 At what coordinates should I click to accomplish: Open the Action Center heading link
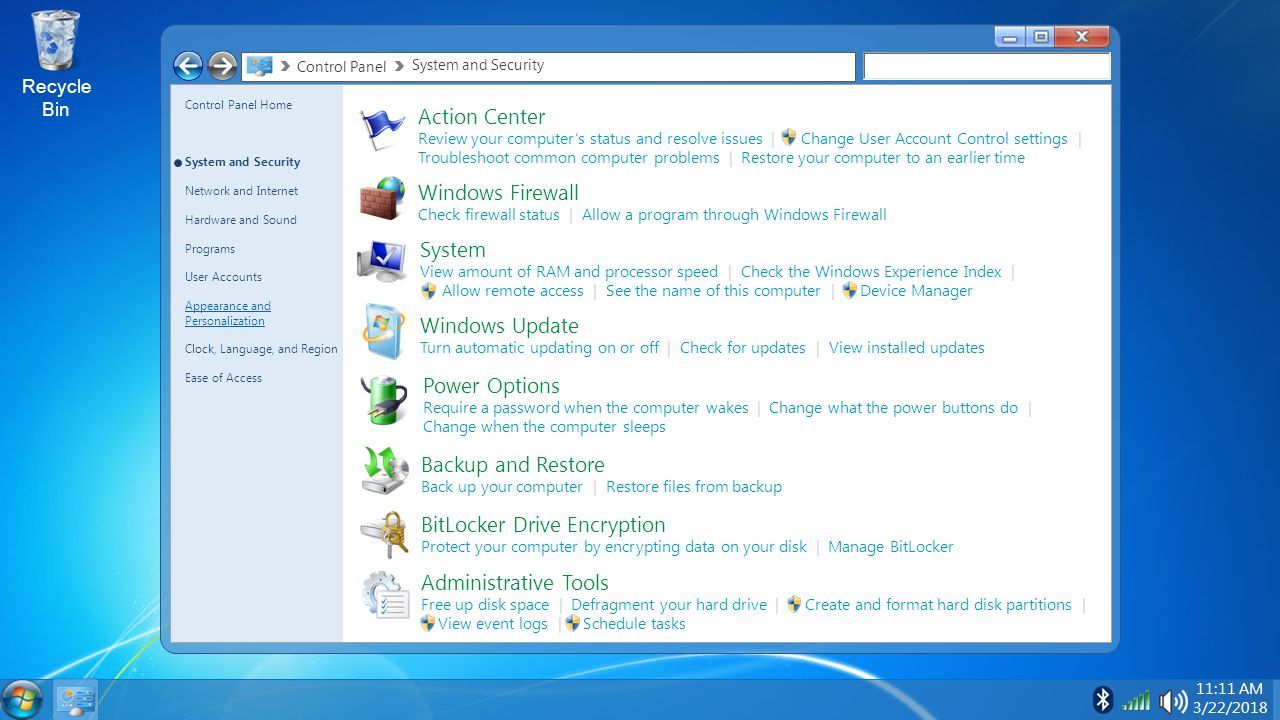tap(481, 117)
